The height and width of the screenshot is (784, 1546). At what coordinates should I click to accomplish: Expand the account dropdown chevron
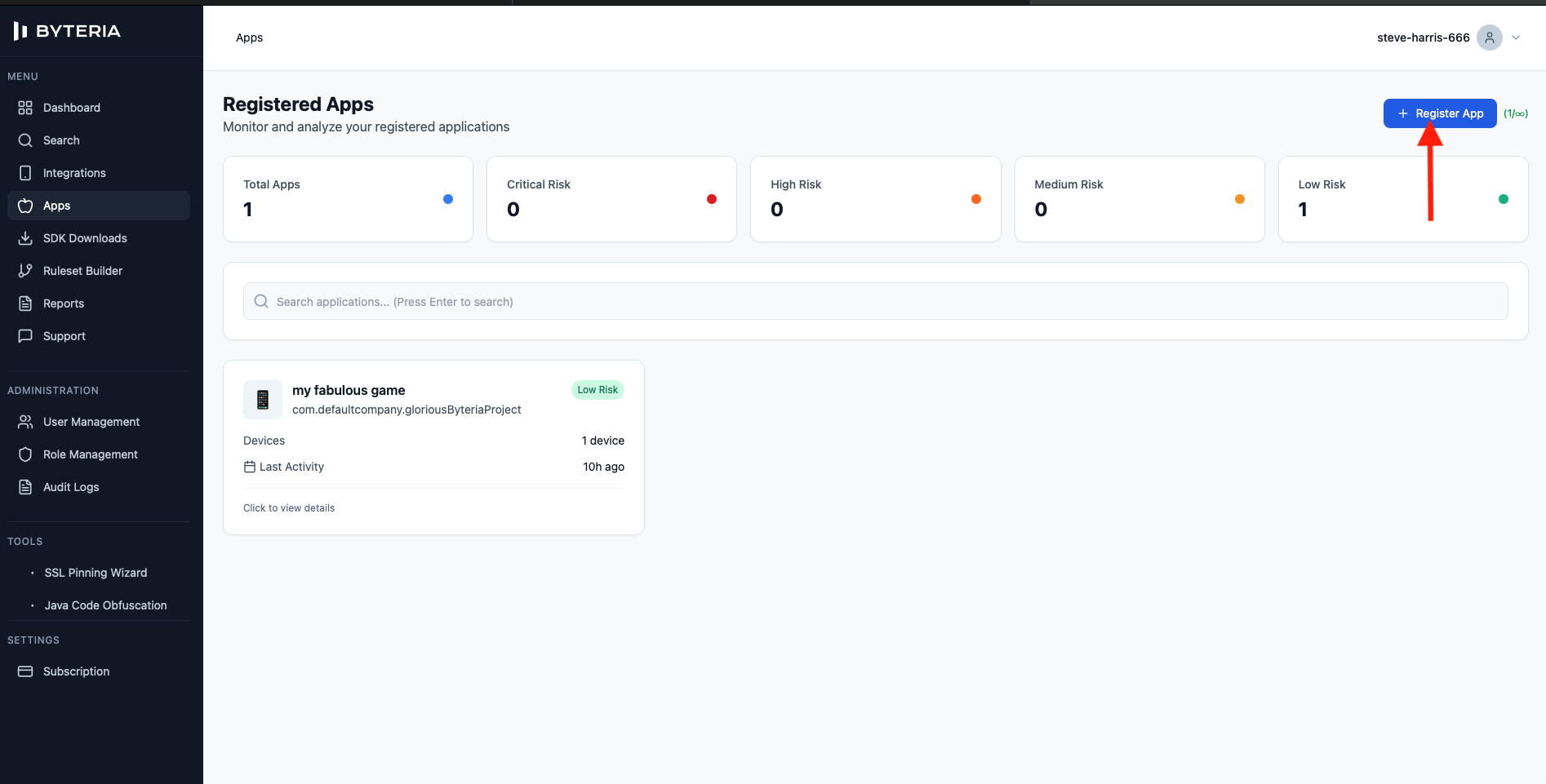coord(1516,38)
